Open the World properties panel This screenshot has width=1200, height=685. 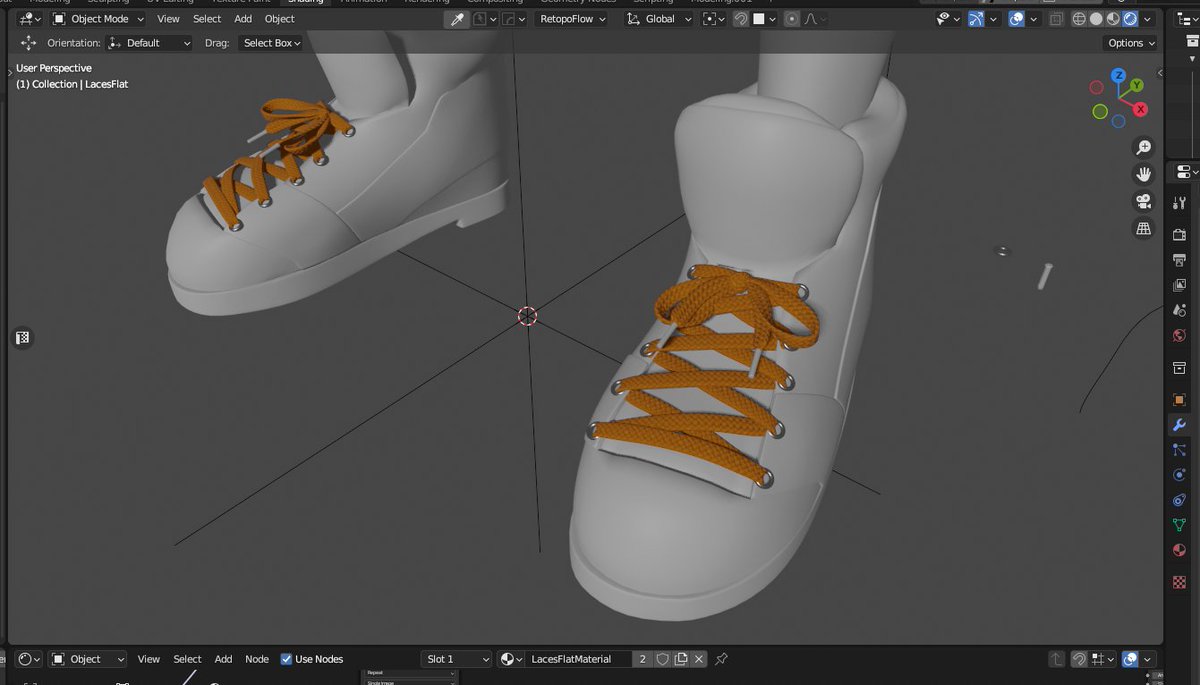pyautogui.click(x=1178, y=333)
